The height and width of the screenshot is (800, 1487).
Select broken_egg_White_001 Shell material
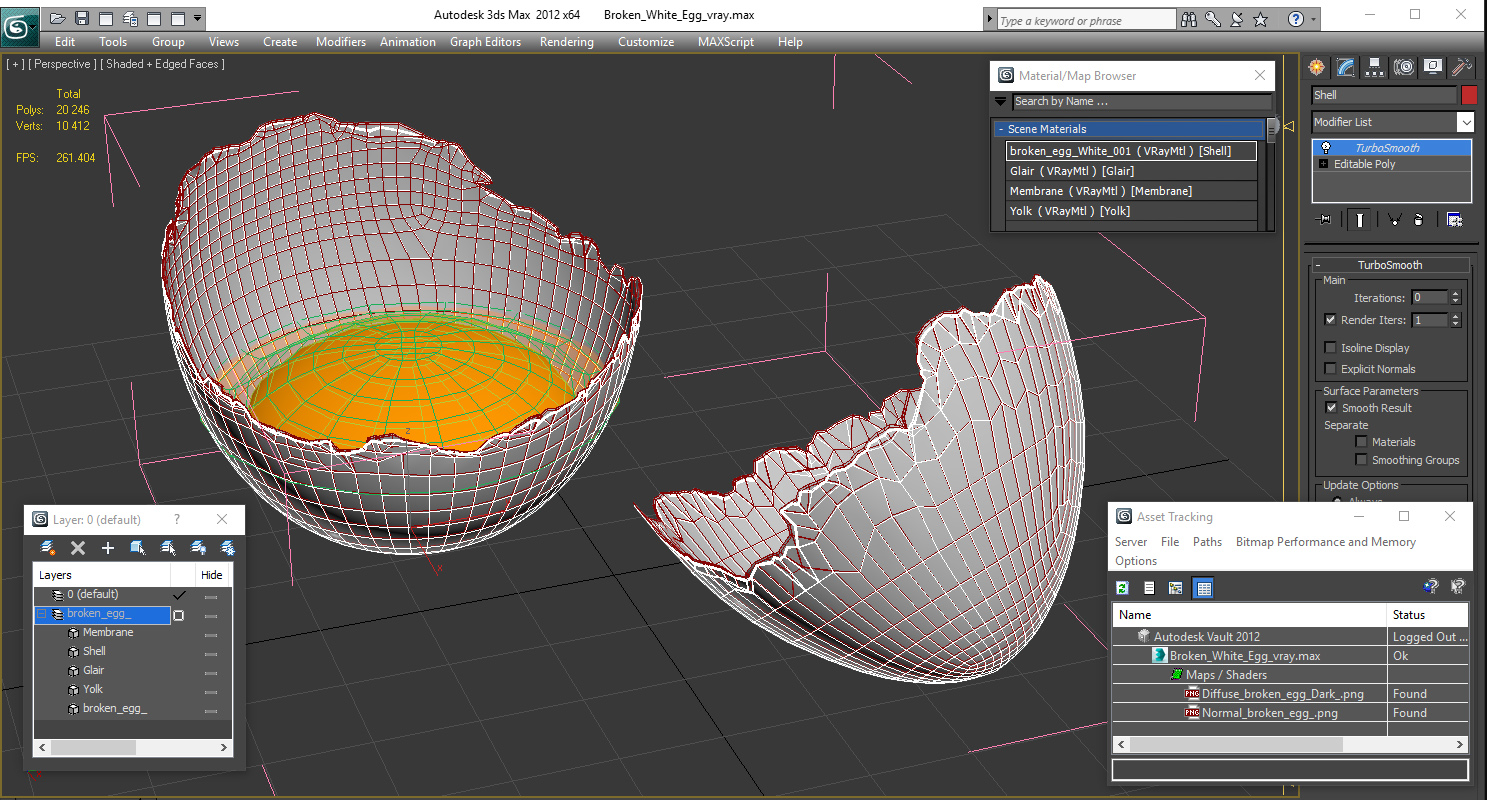(x=1131, y=151)
